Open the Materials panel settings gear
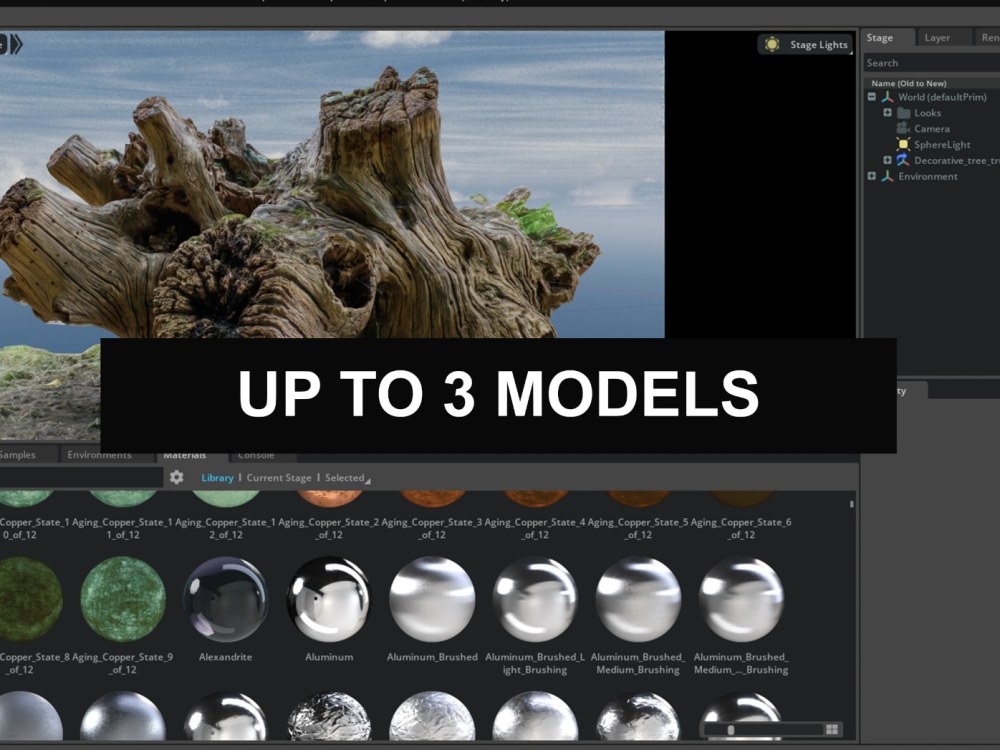The height and width of the screenshot is (750, 1000). click(x=175, y=477)
